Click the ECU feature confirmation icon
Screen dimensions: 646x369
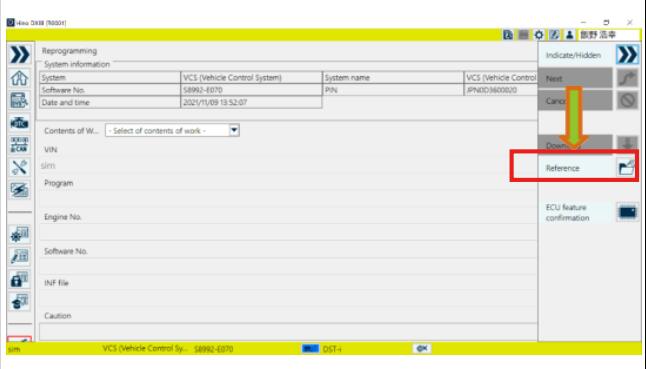(627, 213)
